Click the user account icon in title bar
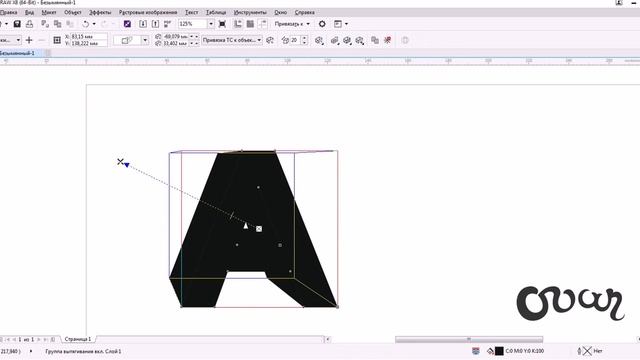640x360 pixels. tap(619, 2)
